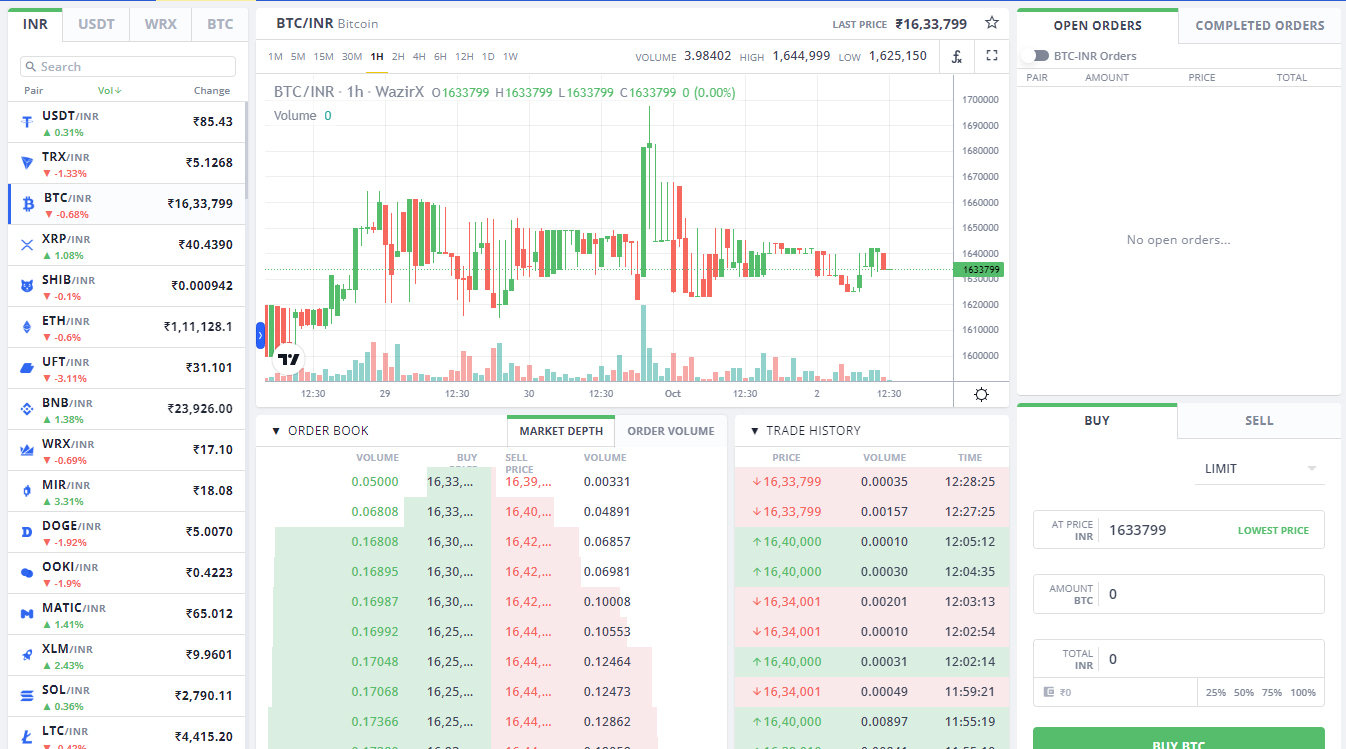Select the 5M chart interval

[298, 57]
